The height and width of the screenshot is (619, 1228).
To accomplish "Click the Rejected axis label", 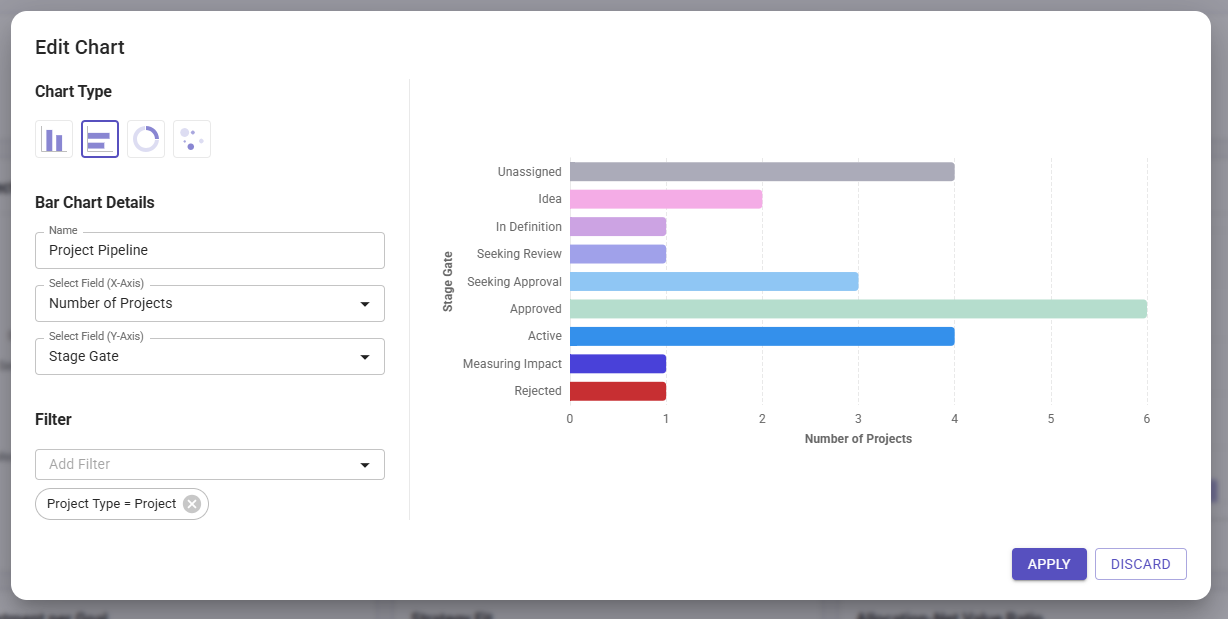I will (538, 391).
